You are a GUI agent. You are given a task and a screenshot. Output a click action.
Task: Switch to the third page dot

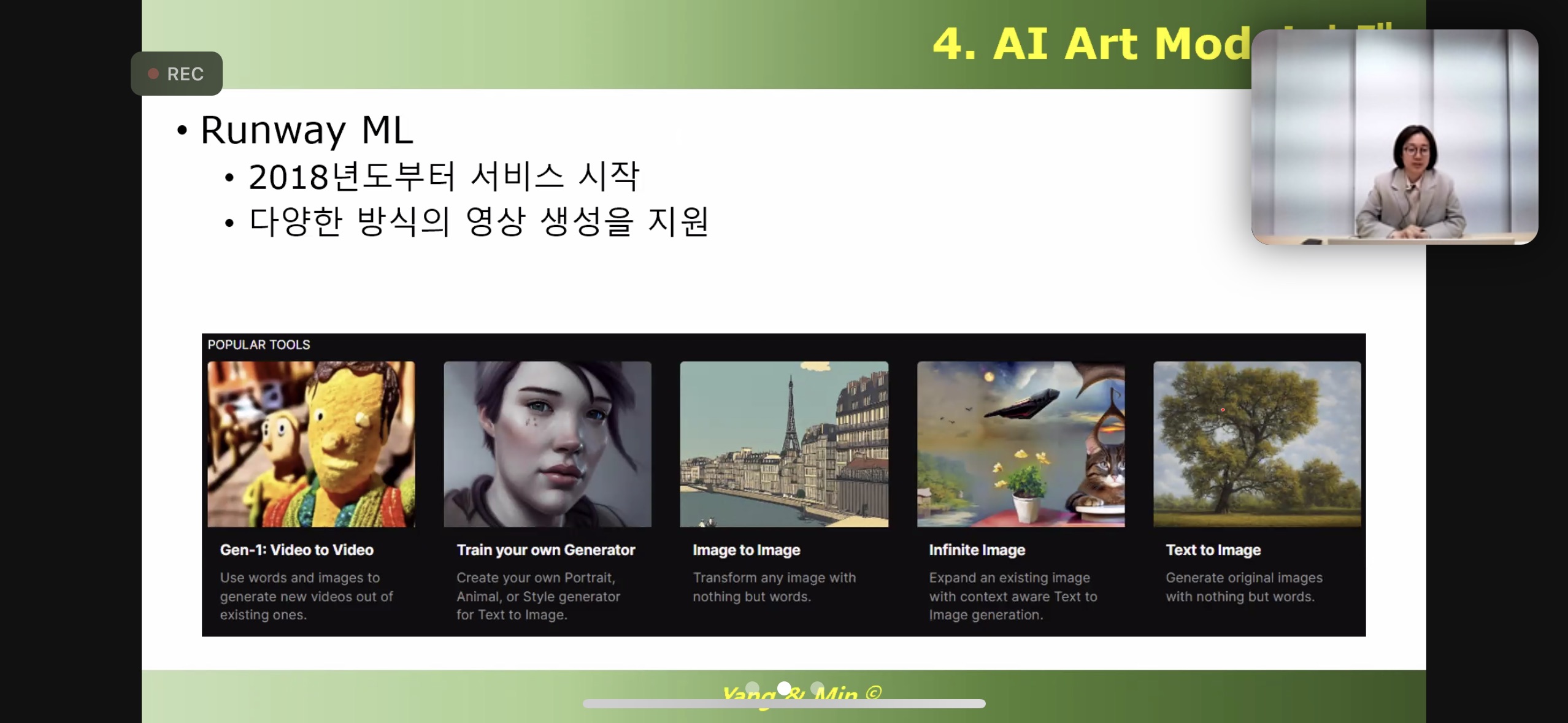pos(817,688)
